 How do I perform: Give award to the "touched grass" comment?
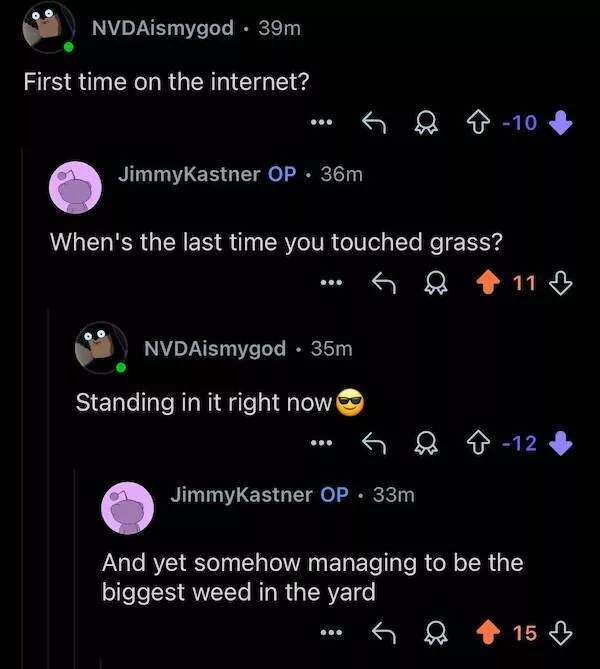435,283
